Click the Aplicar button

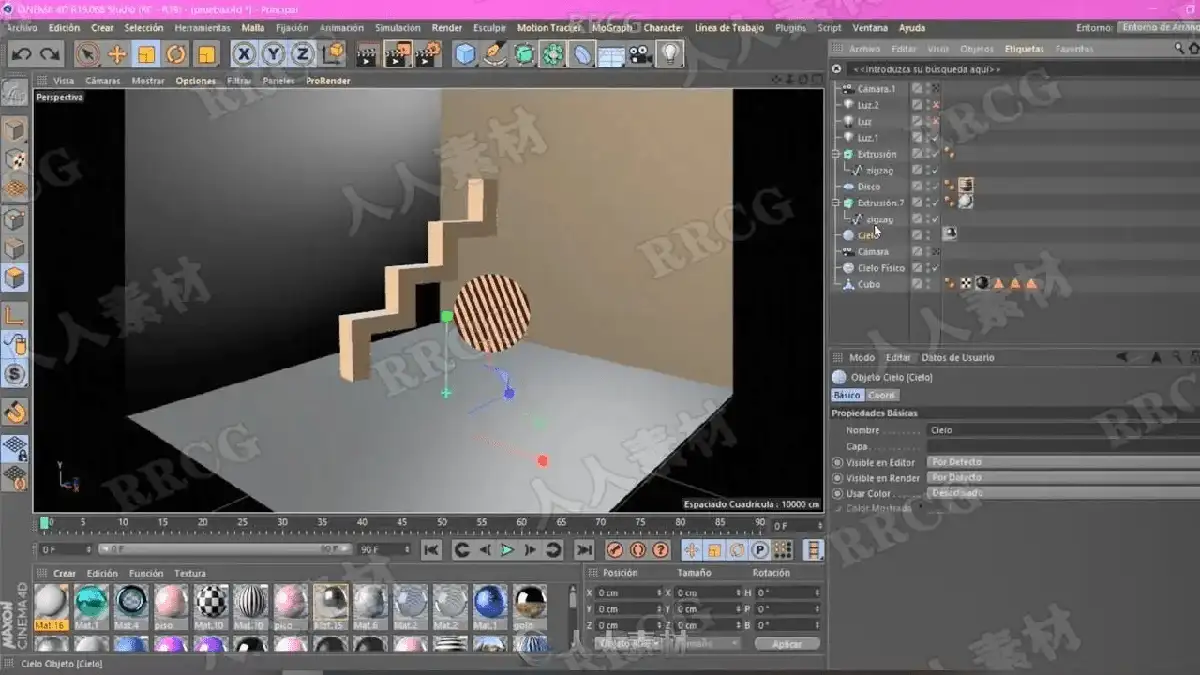787,644
